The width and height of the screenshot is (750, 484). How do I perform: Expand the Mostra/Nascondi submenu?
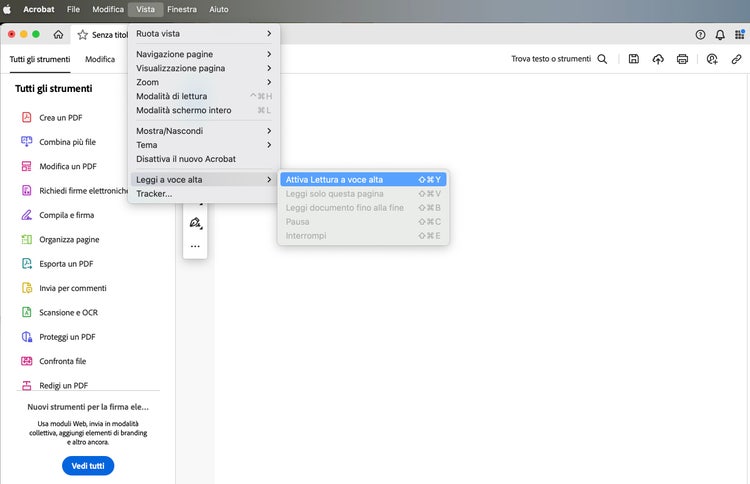(204, 131)
